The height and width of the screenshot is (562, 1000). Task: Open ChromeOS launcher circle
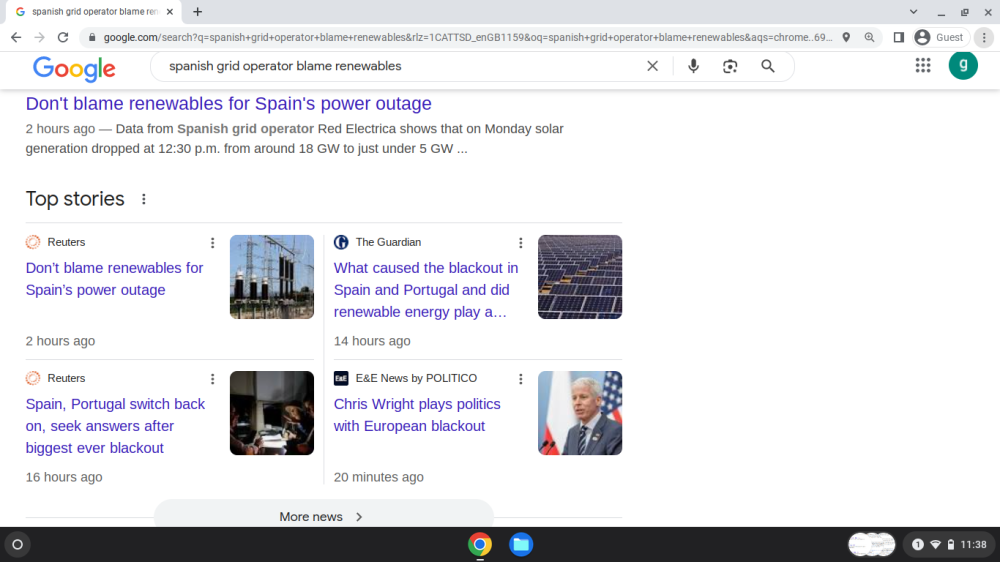18,544
